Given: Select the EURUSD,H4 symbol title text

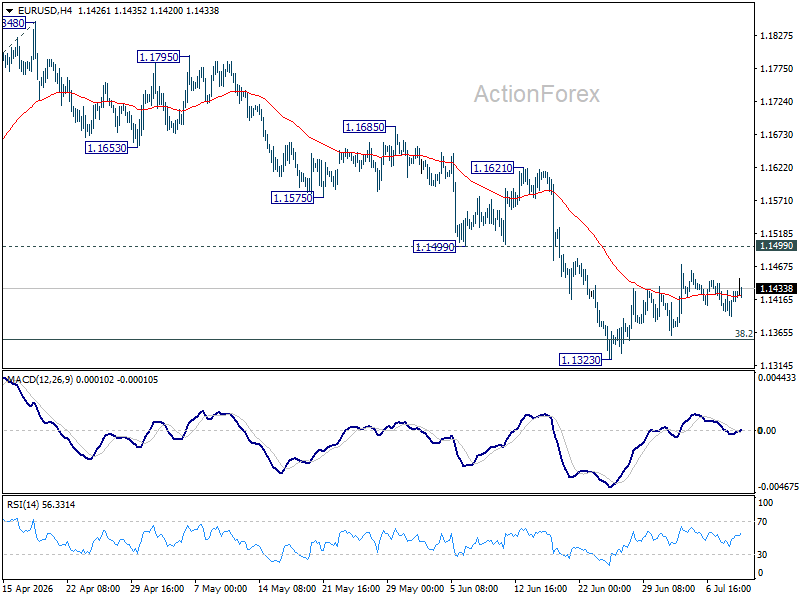Looking at the screenshot, I should [45, 10].
